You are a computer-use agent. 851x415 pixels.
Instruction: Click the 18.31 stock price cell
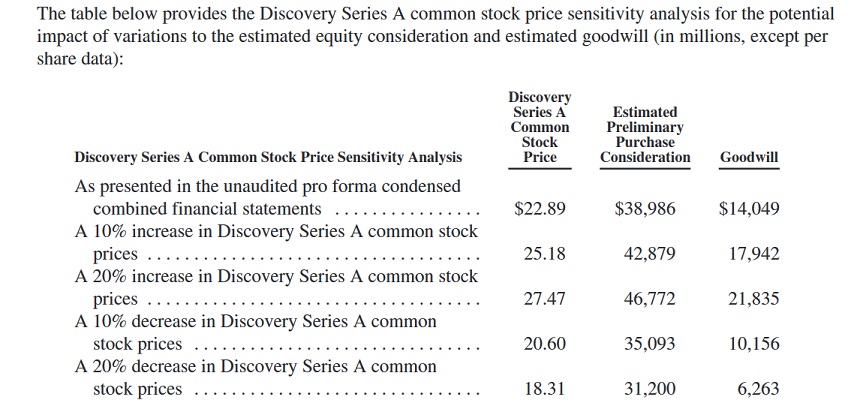[x=545, y=389]
